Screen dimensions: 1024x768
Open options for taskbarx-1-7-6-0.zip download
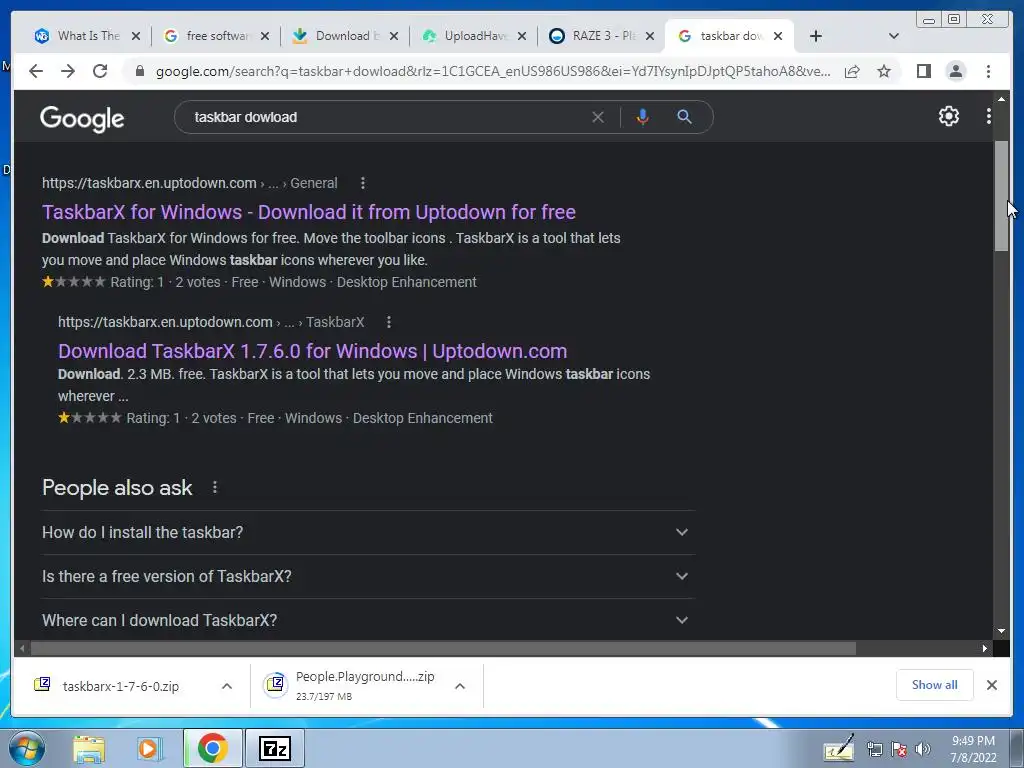coord(227,686)
